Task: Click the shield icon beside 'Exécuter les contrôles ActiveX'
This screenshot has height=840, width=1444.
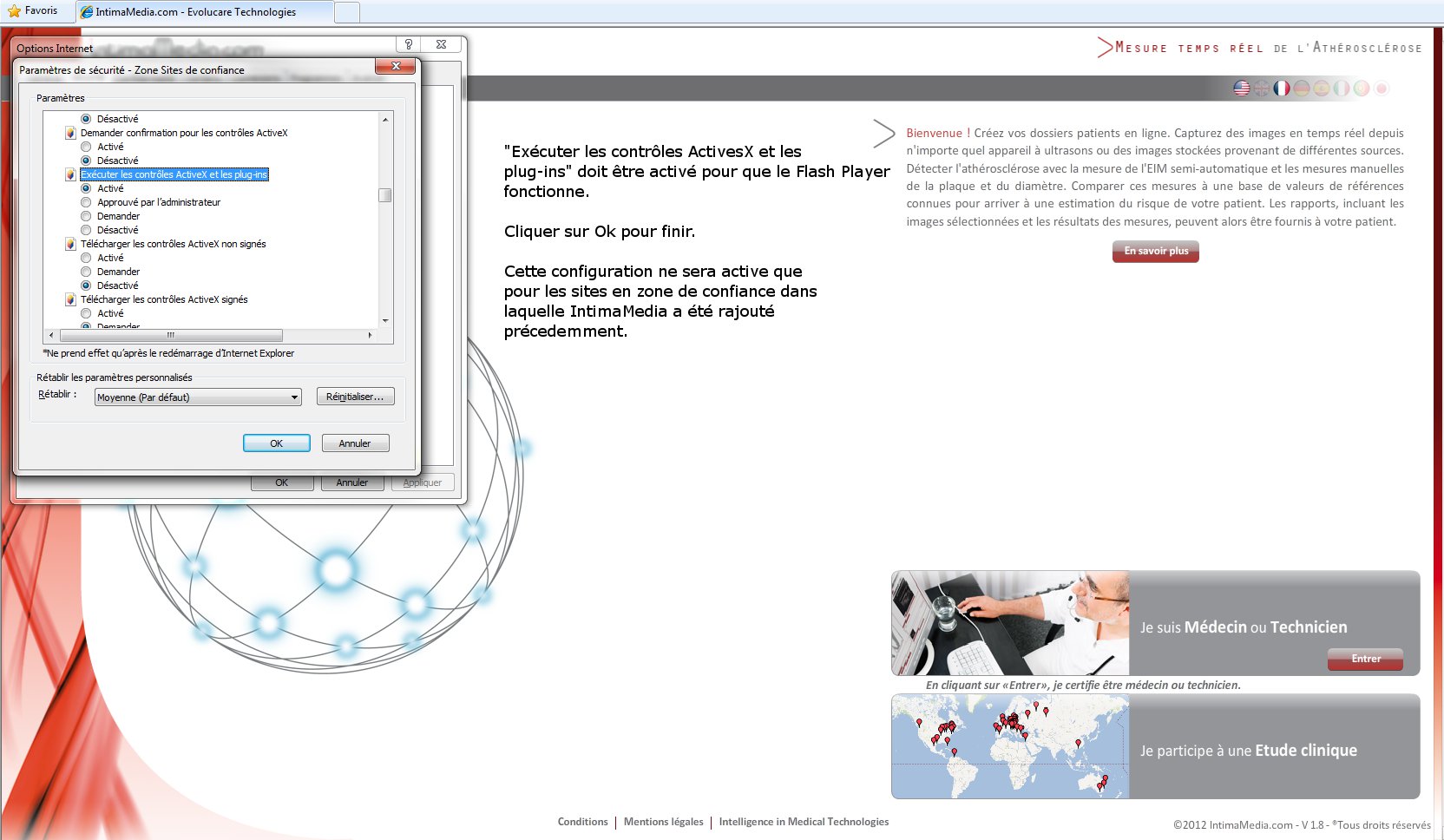Action: pyautogui.click(x=70, y=174)
